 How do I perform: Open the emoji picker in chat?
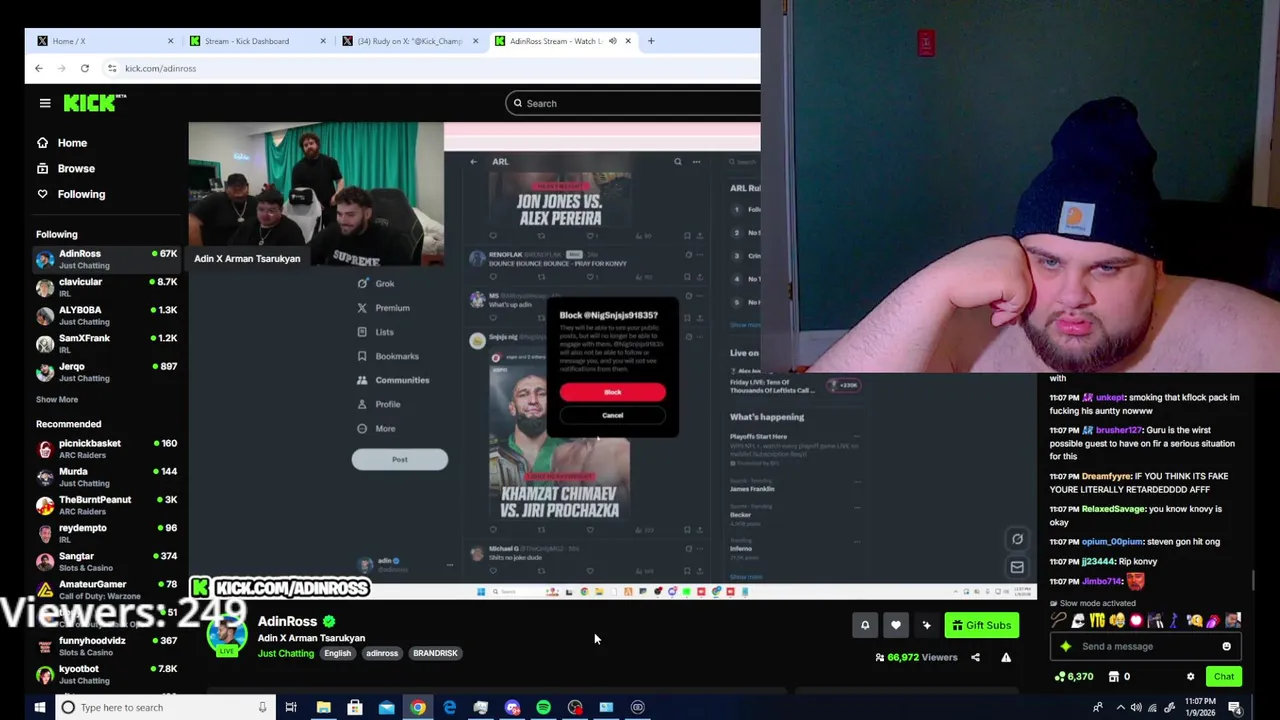click(x=1226, y=646)
